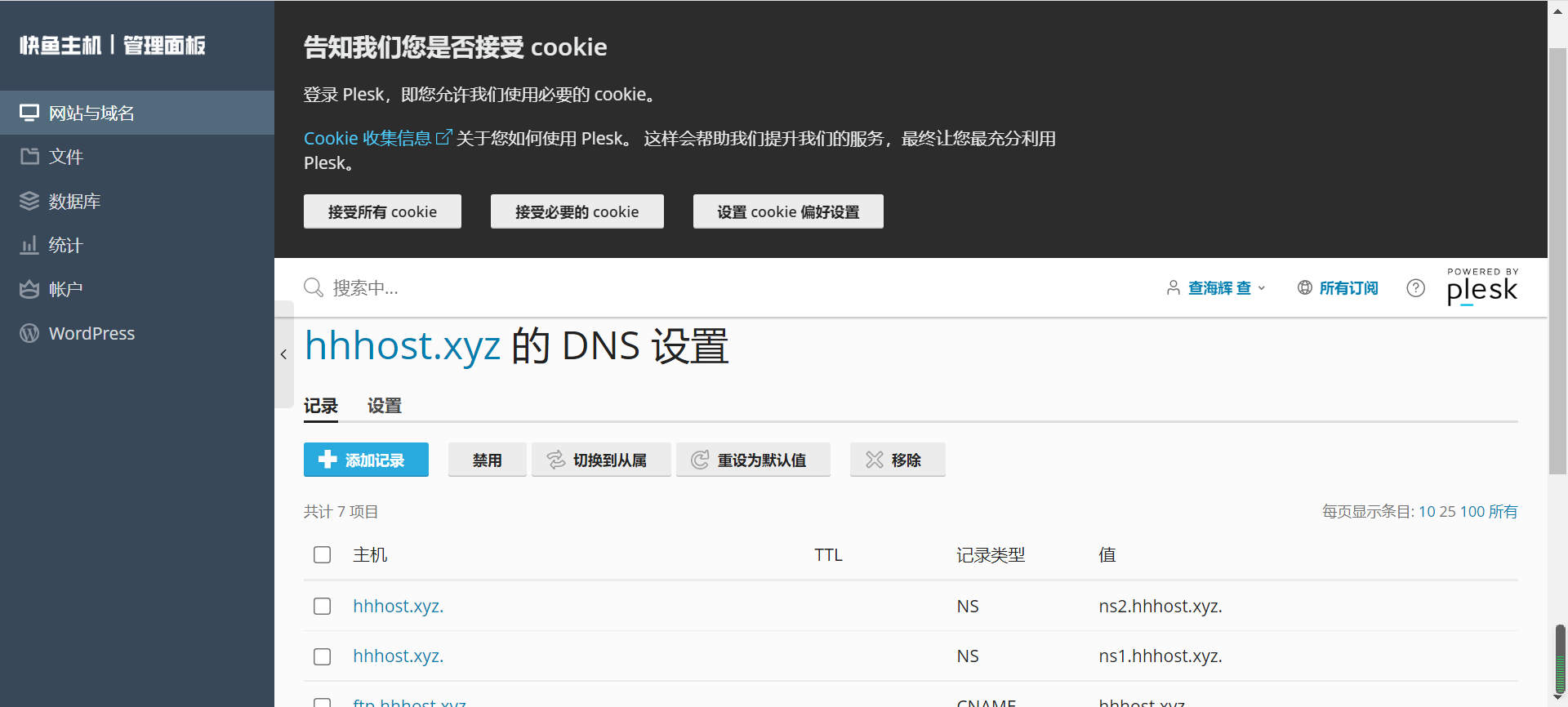
Task: Collapse the sidebar with the chevron
Action: pyautogui.click(x=283, y=354)
